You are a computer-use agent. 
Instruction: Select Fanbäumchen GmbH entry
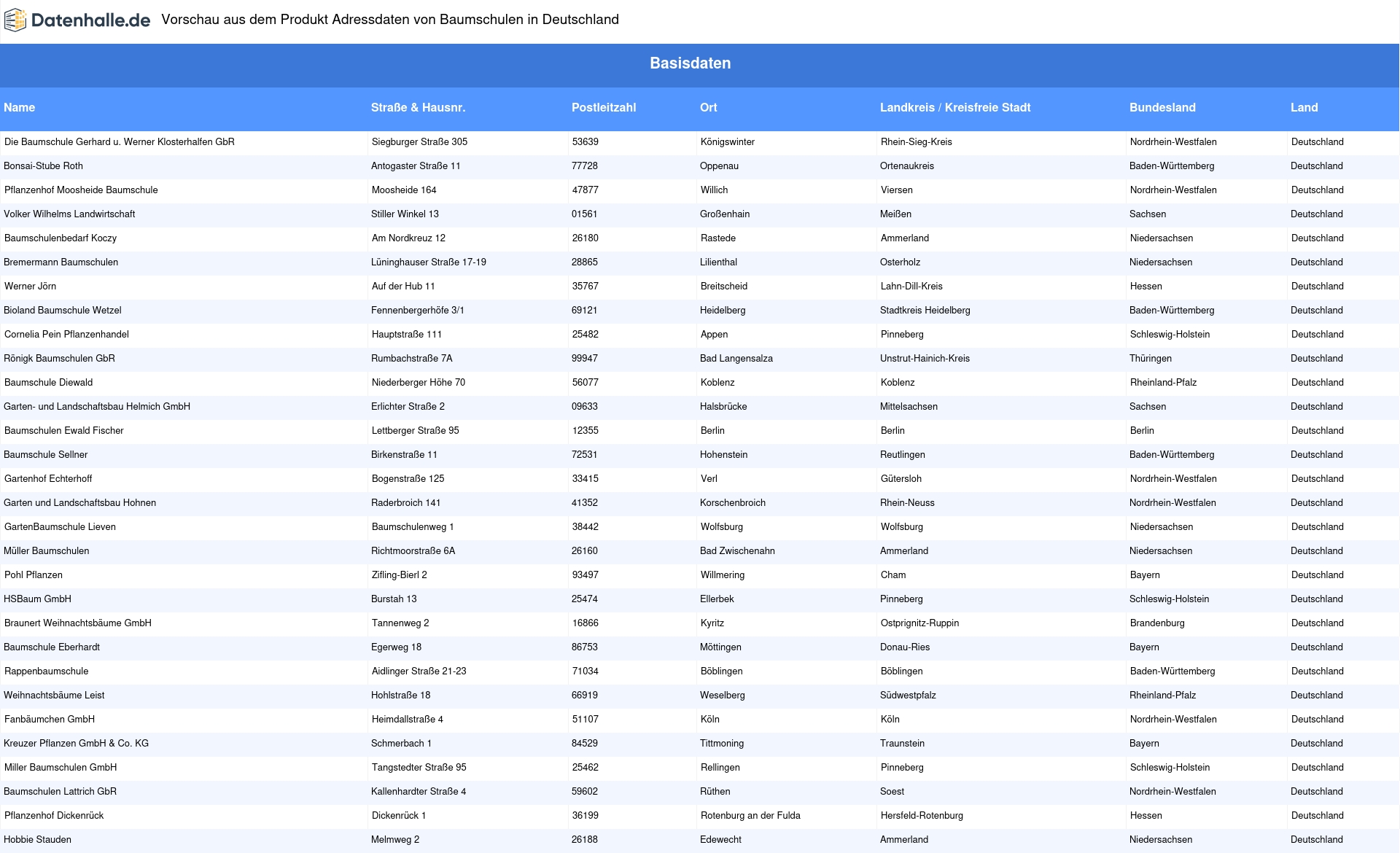pos(50,720)
